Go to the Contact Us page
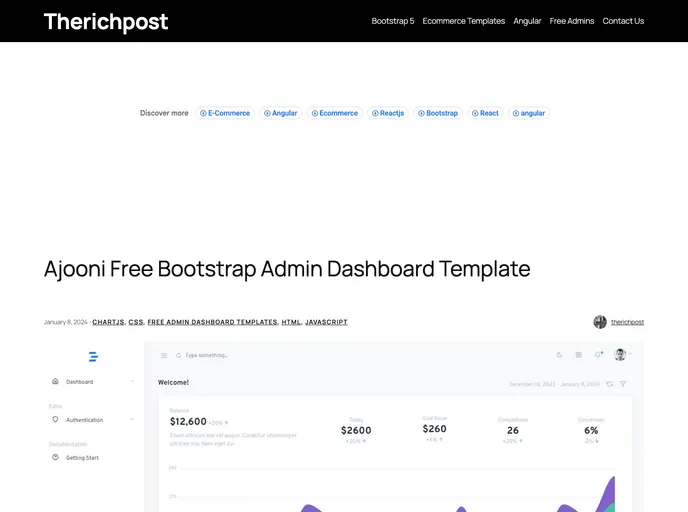This screenshot has width=688, height=512. [623, 21]
